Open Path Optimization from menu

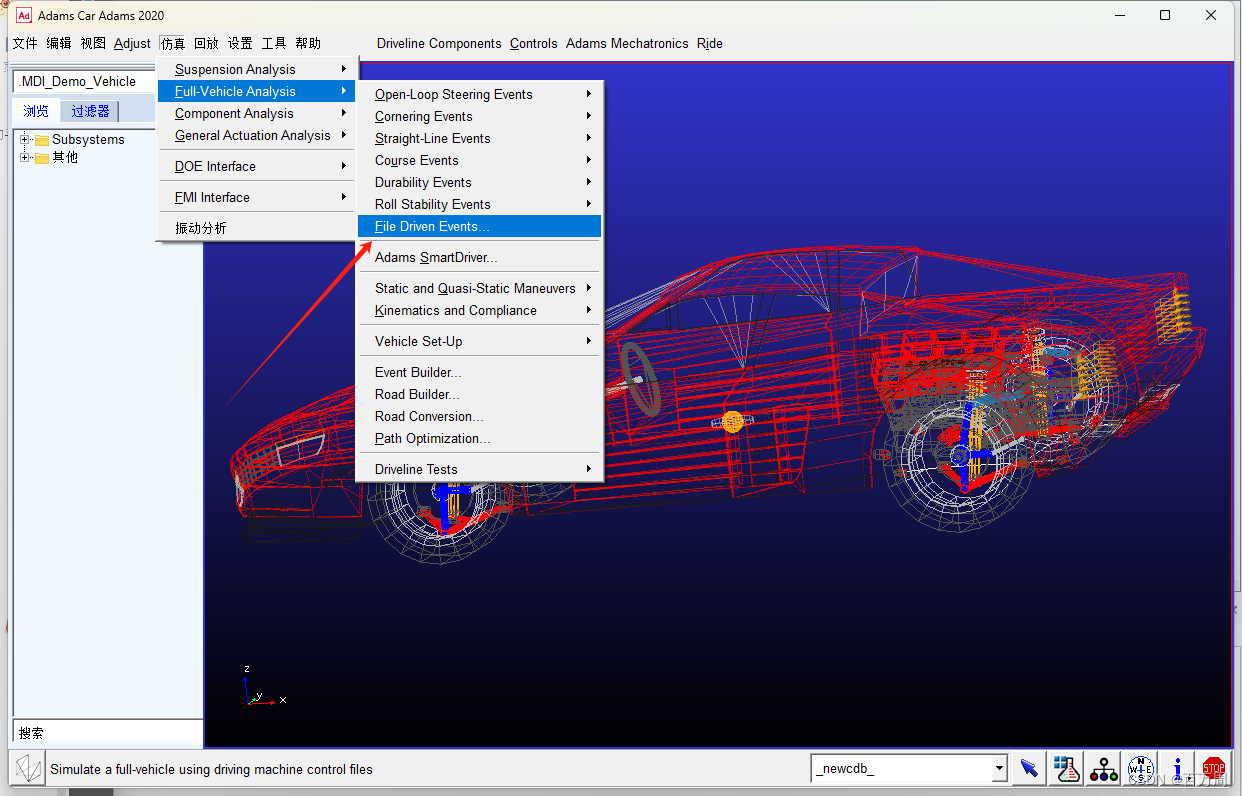point(480,438)
